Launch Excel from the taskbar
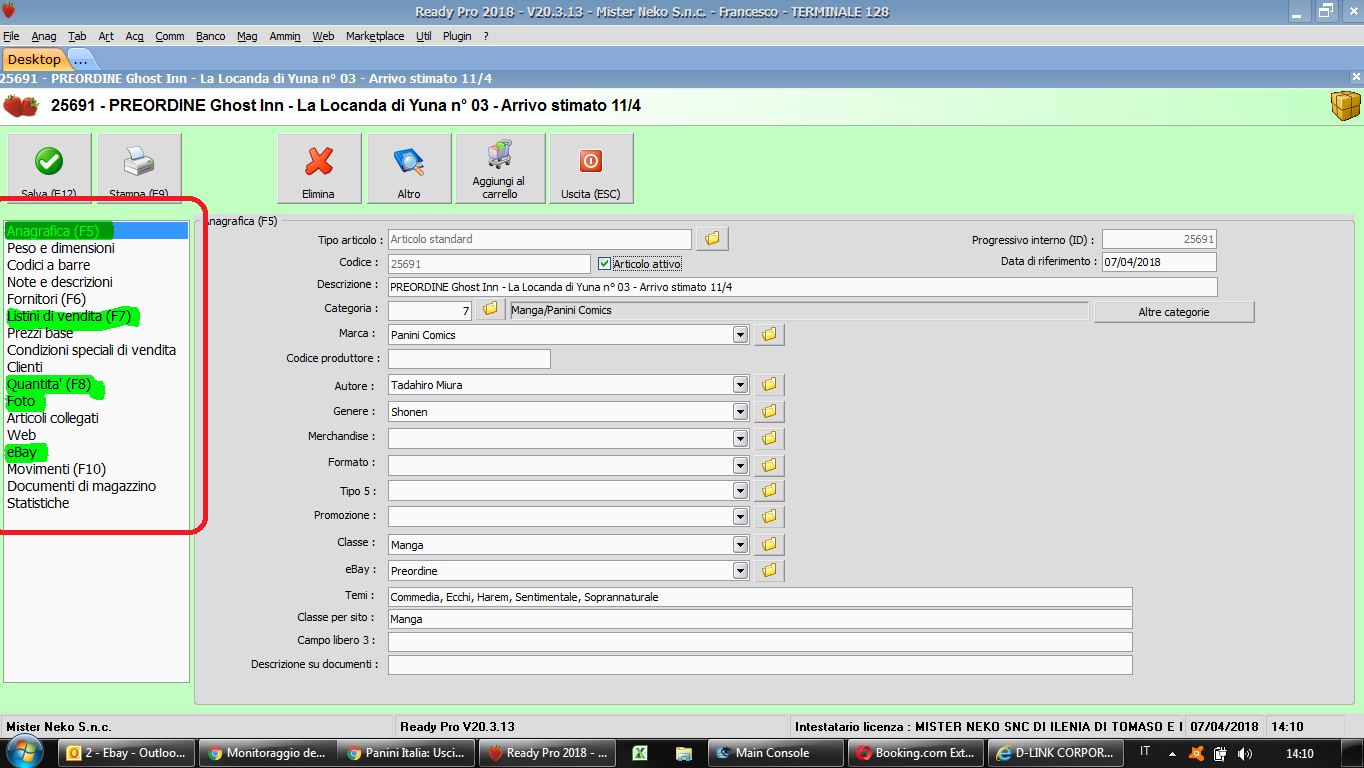This screenshot has width=1364, height=768. click(x=641, y=753)
